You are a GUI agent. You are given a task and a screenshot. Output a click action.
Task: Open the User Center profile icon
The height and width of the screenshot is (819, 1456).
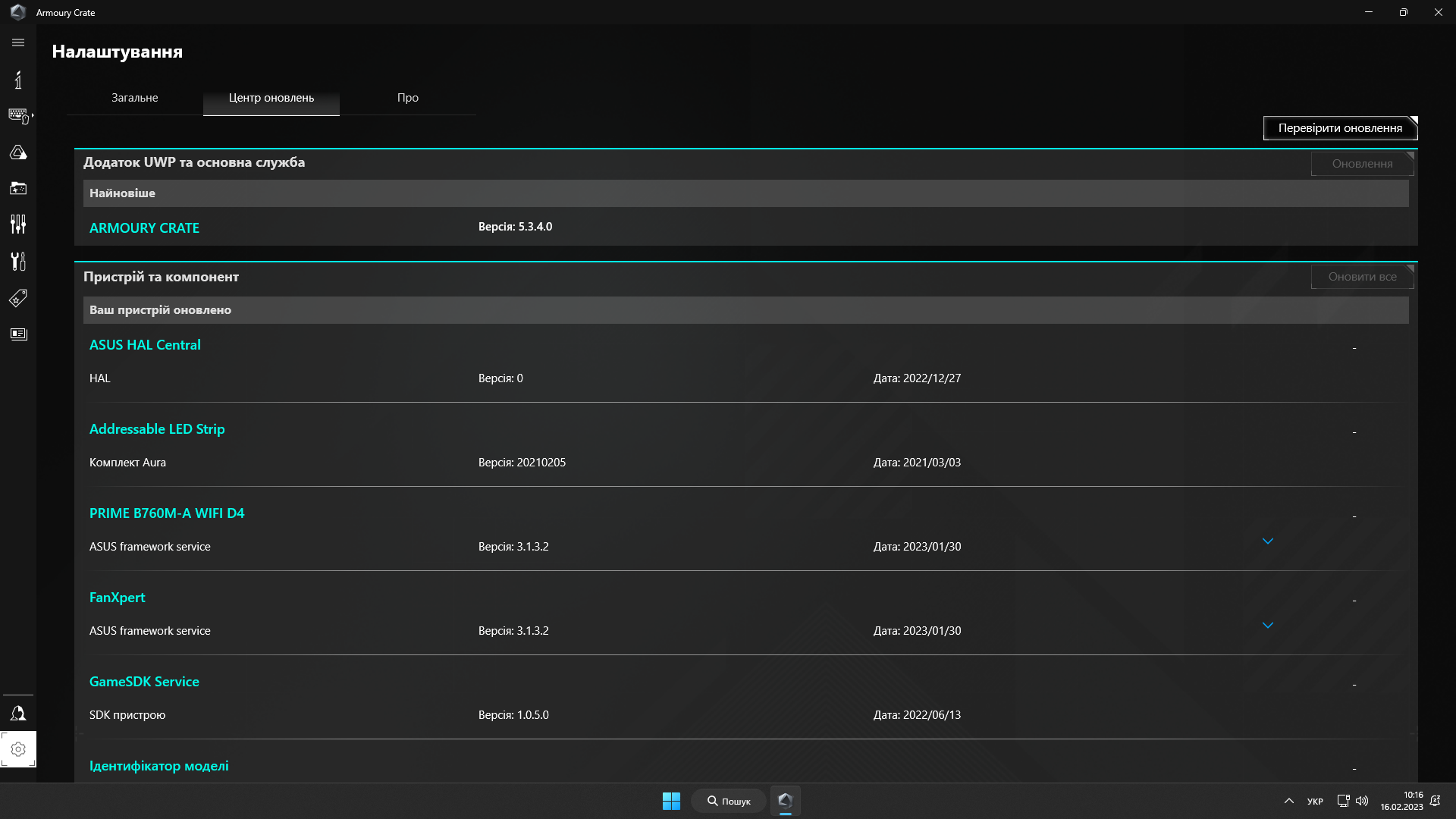coord(18,714)
